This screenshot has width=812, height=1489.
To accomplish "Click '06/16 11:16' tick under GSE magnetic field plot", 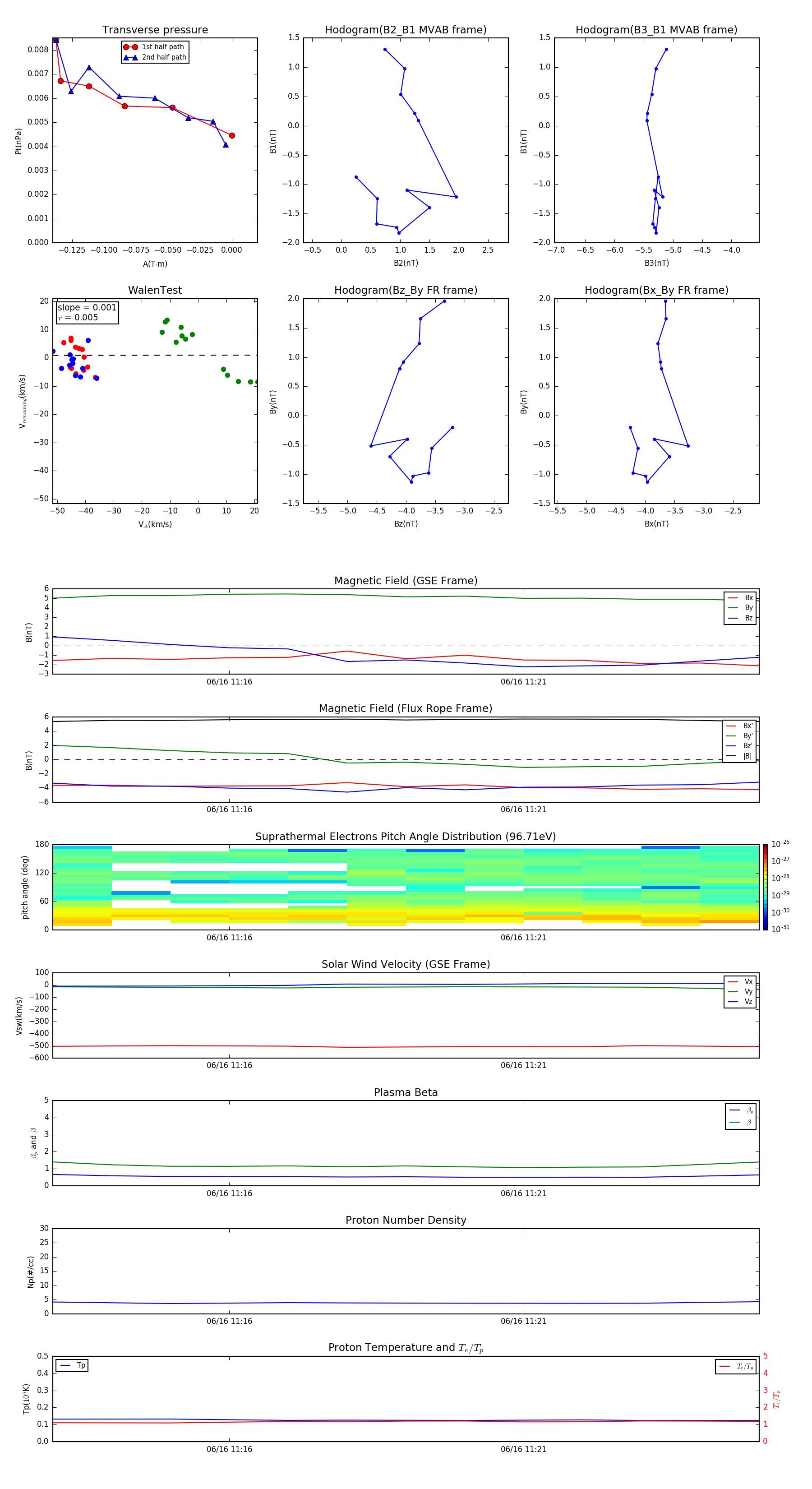I will pos(230,681).
